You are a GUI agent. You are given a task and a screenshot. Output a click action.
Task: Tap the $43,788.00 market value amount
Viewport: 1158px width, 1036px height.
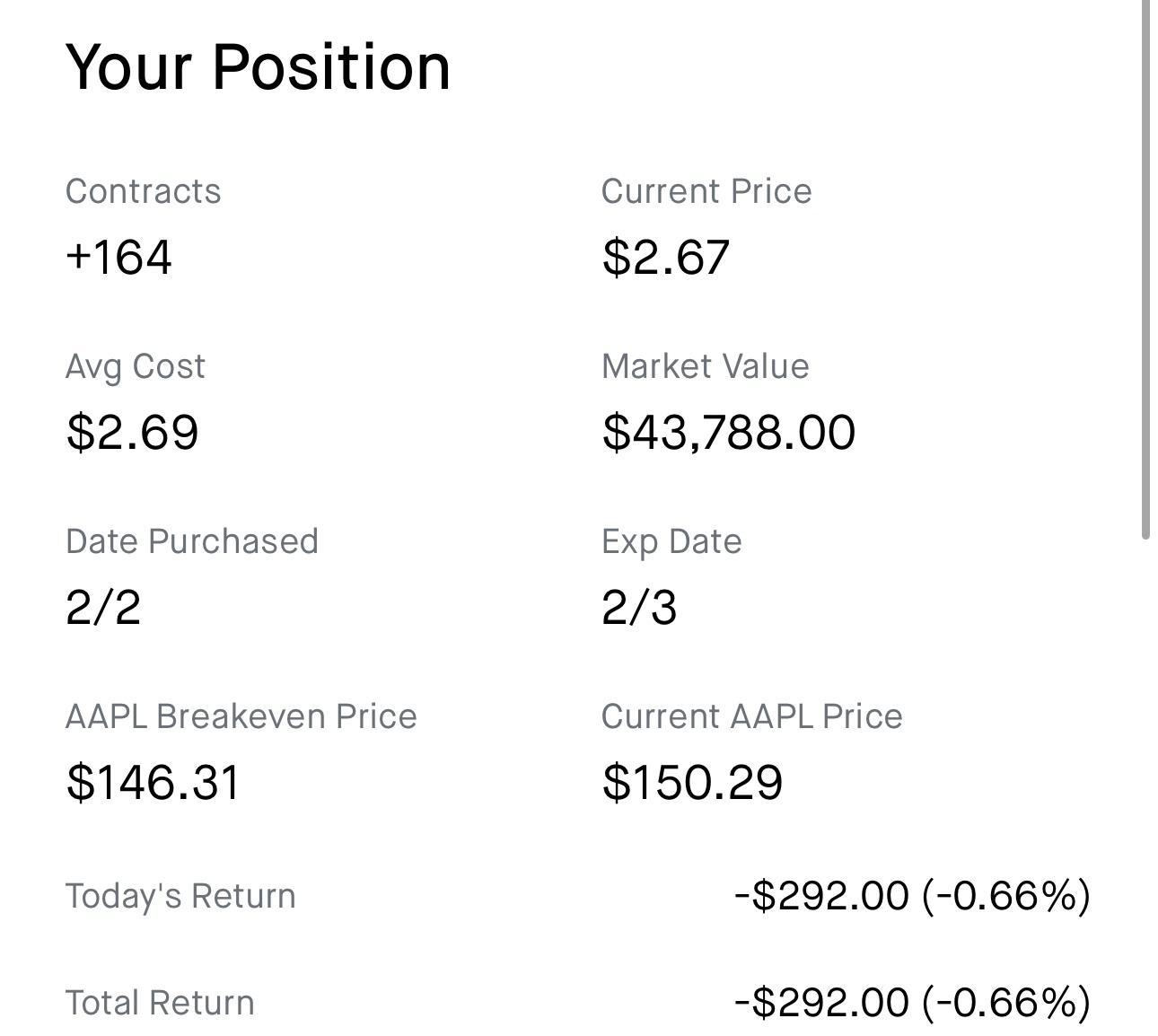click(x=728, y=432)
